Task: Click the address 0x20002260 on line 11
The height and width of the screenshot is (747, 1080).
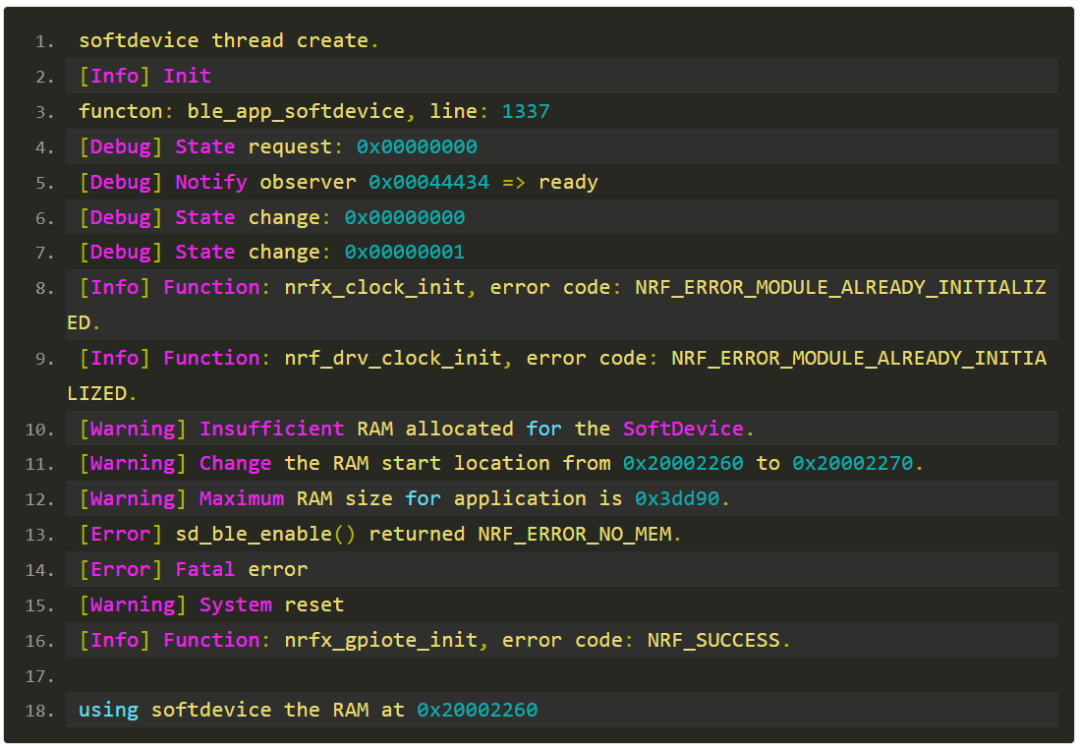Action: point(683,463)
